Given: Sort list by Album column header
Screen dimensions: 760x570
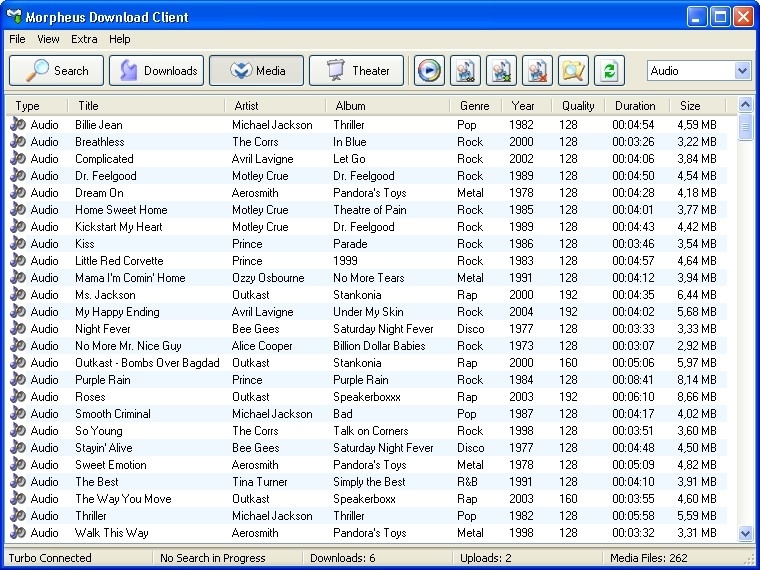Looking at the screenshot, I should coord(388,106).
